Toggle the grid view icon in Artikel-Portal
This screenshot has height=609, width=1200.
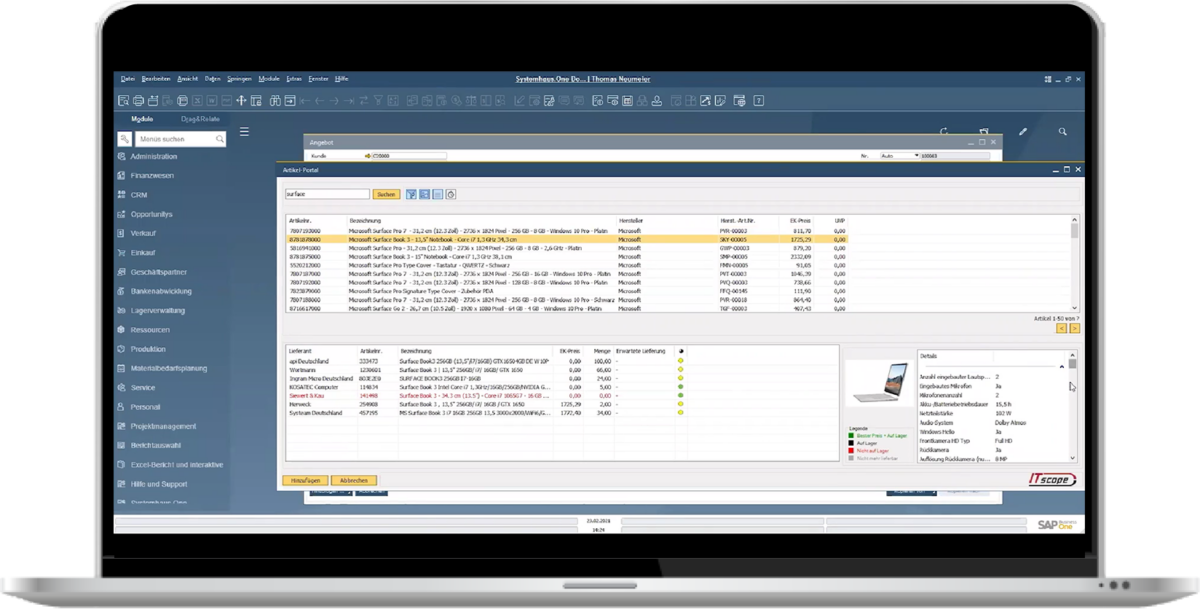click(424, 194)
